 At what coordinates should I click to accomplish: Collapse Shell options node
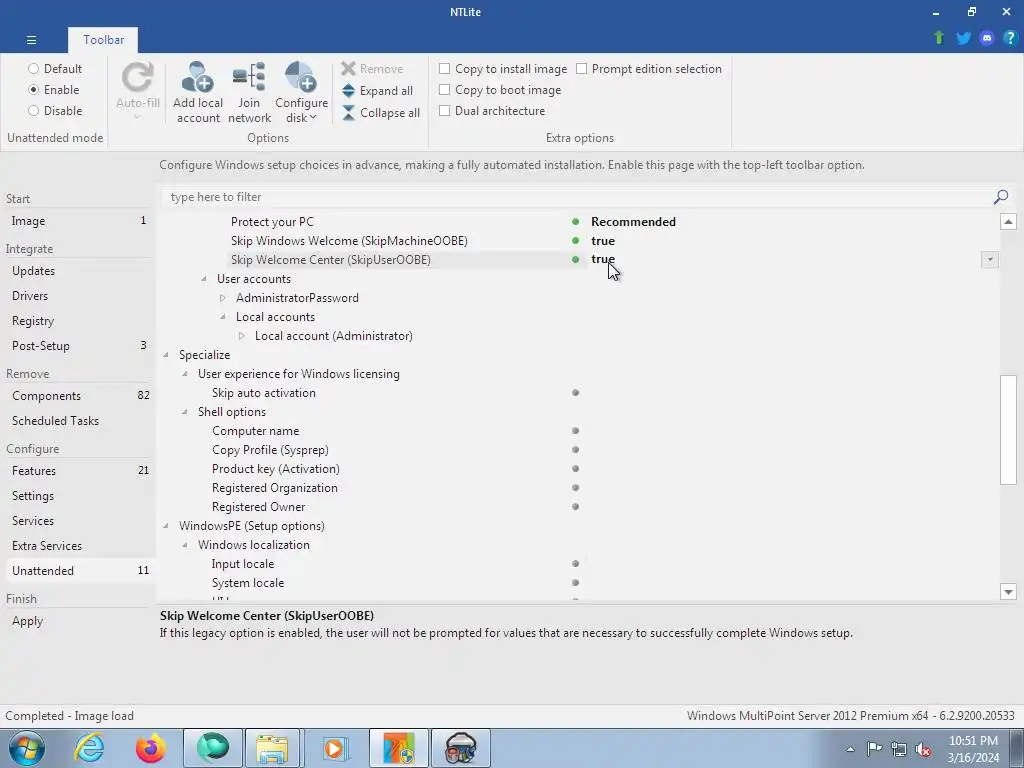tap(185, 412)
